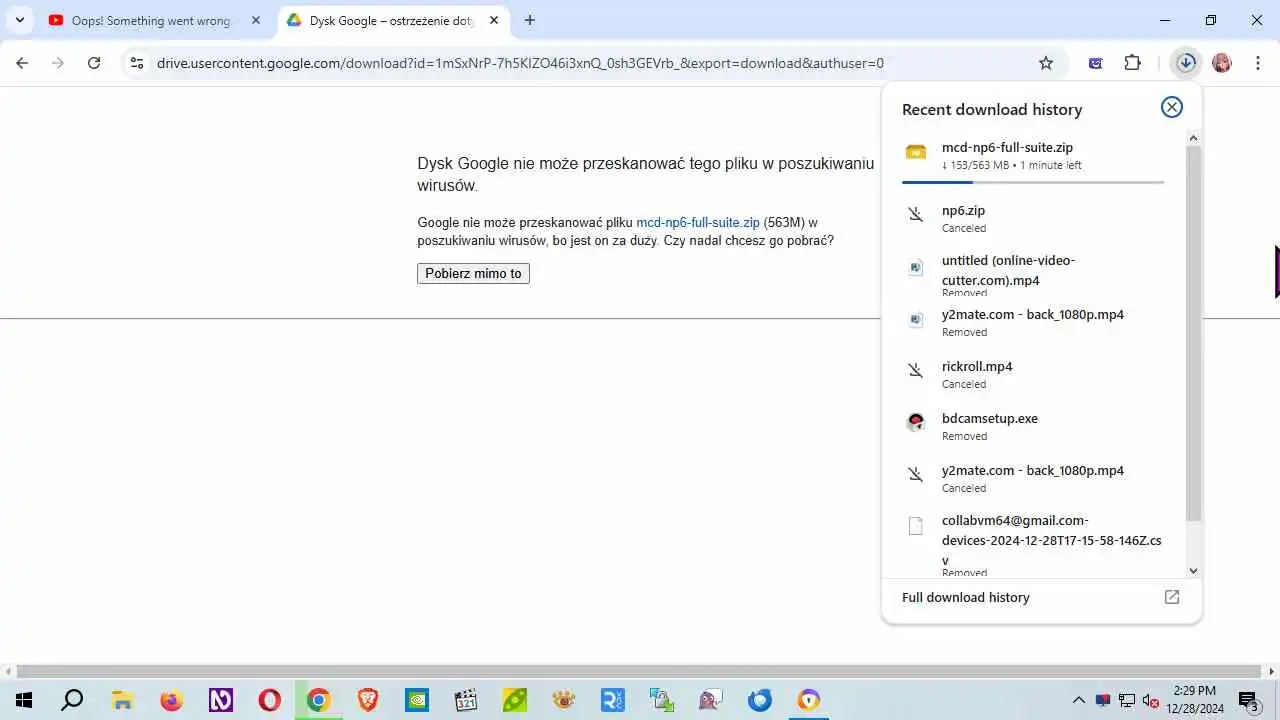Go back to the previous page
Viewport: 1280px width, 720px height.
pos(22,63)
